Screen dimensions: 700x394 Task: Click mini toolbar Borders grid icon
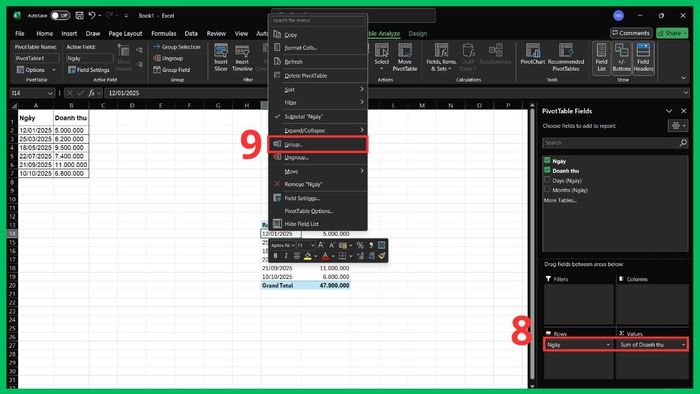342,256
